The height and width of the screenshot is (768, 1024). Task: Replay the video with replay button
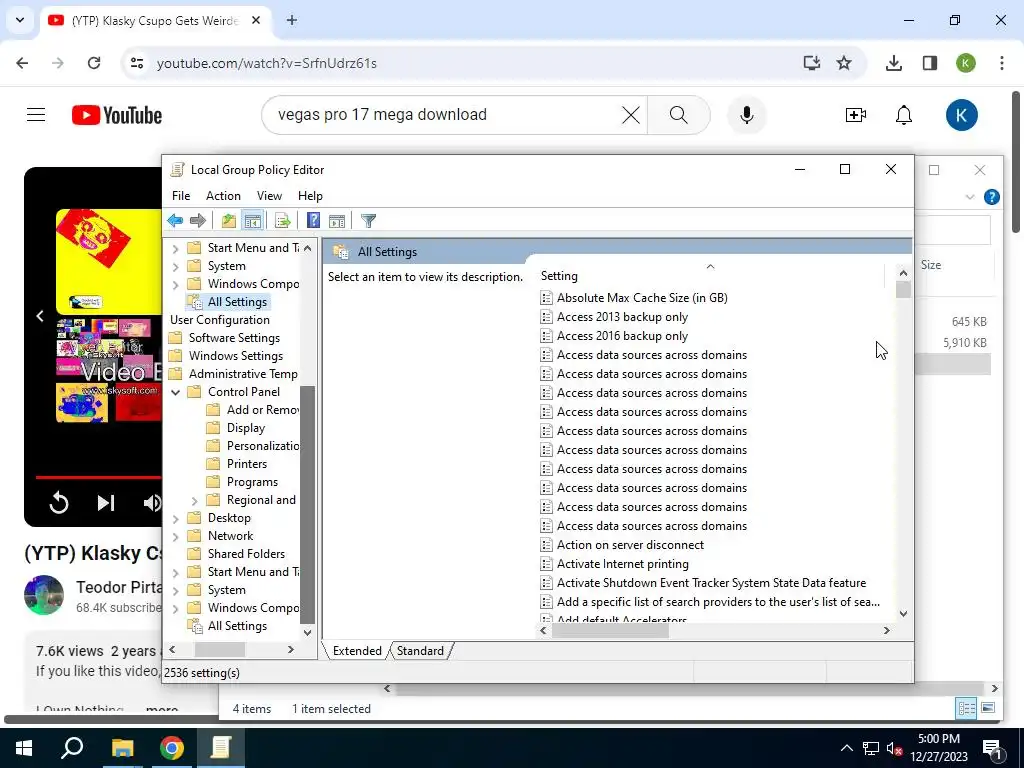(x=59, y=502)
